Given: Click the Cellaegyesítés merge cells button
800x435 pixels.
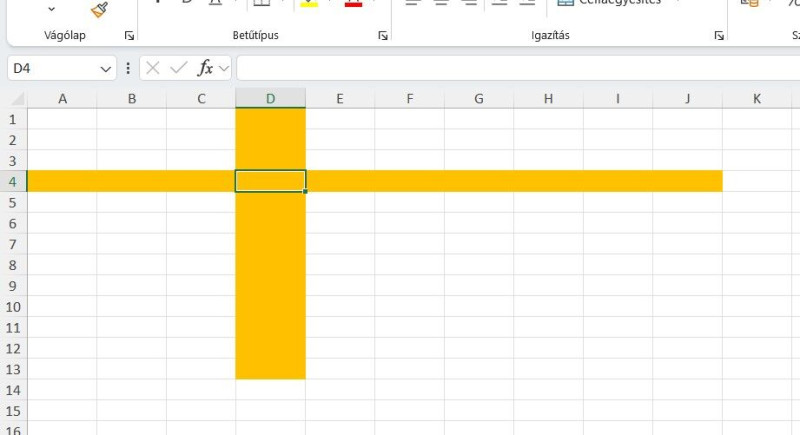Looking at the screenshot, I should coord(610,3).
